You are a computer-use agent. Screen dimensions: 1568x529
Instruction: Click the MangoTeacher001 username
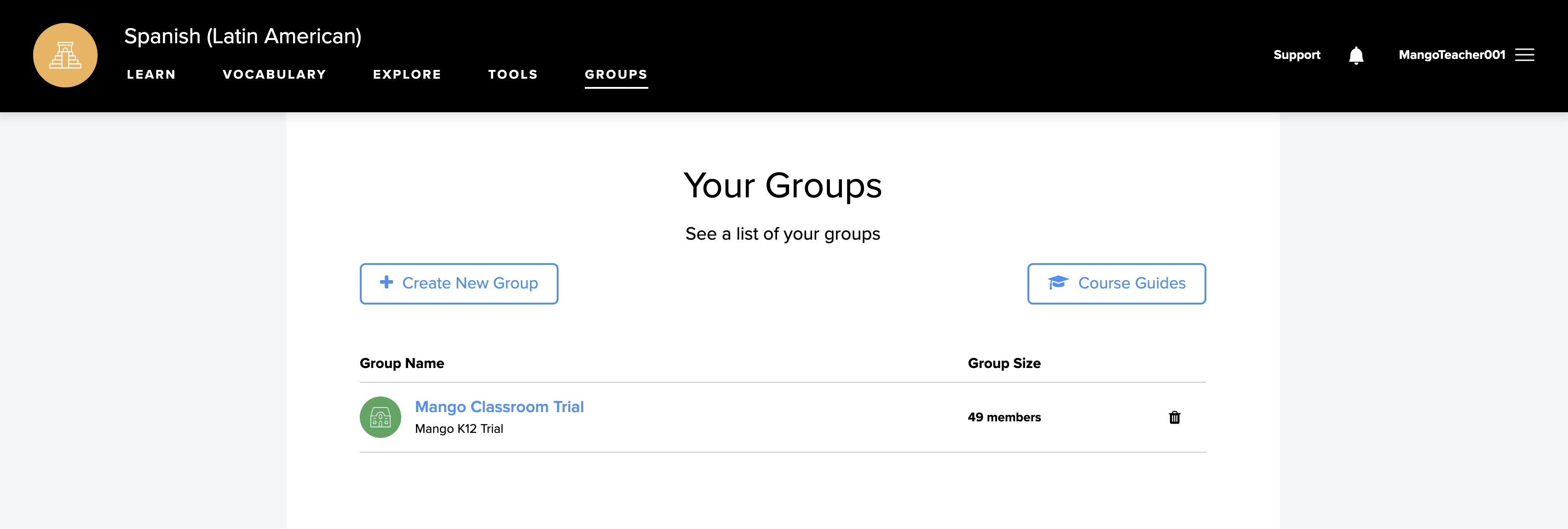click(x=1452, y=55)
